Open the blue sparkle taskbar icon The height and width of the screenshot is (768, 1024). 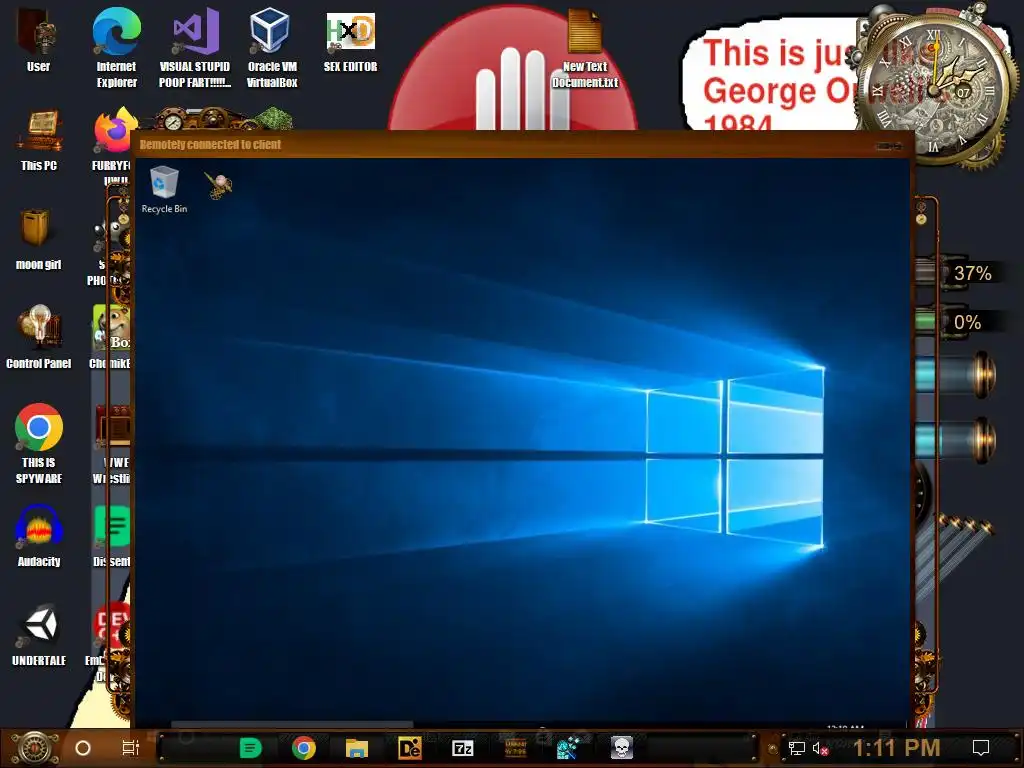(x=568, y=748)
